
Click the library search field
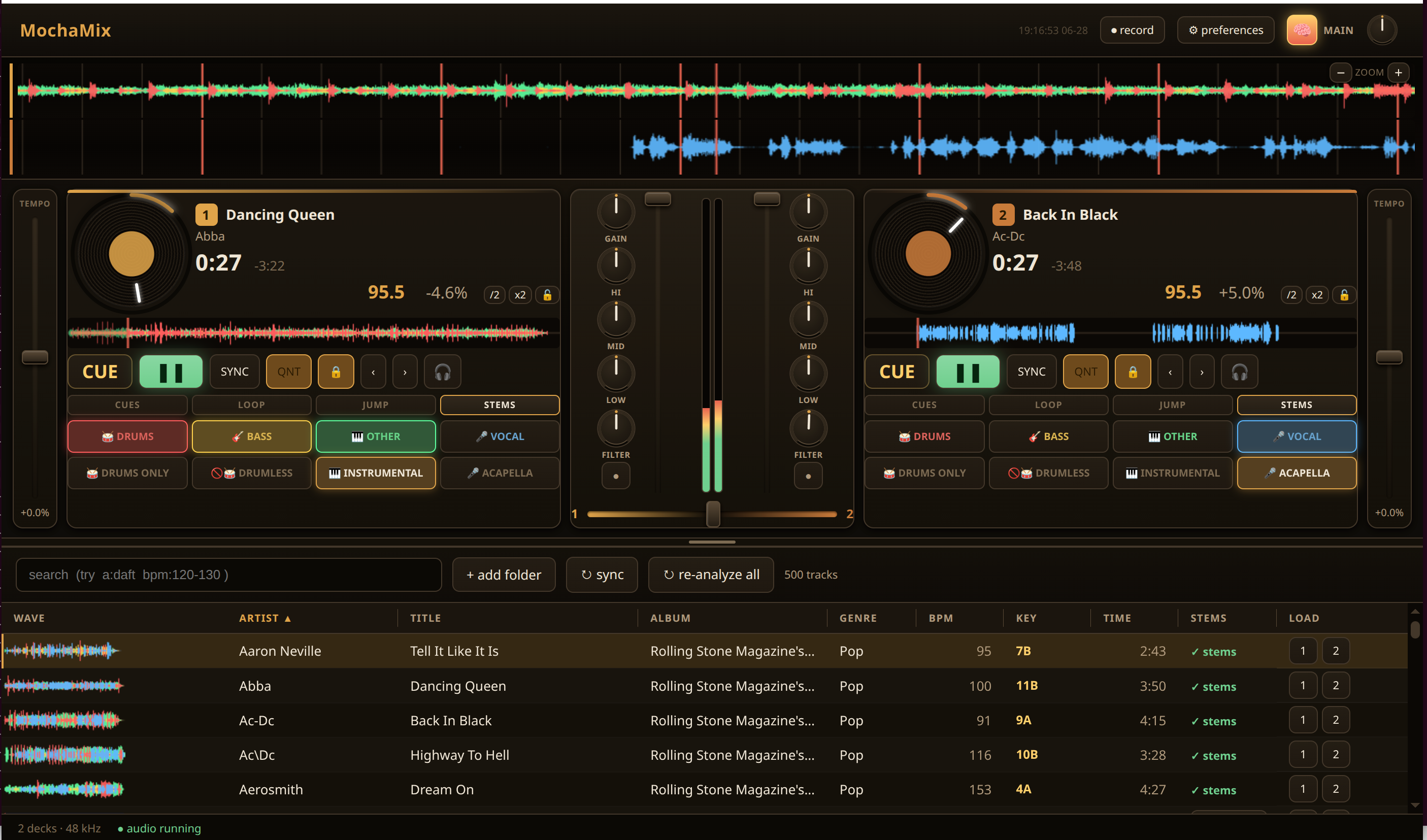[229, 575]
